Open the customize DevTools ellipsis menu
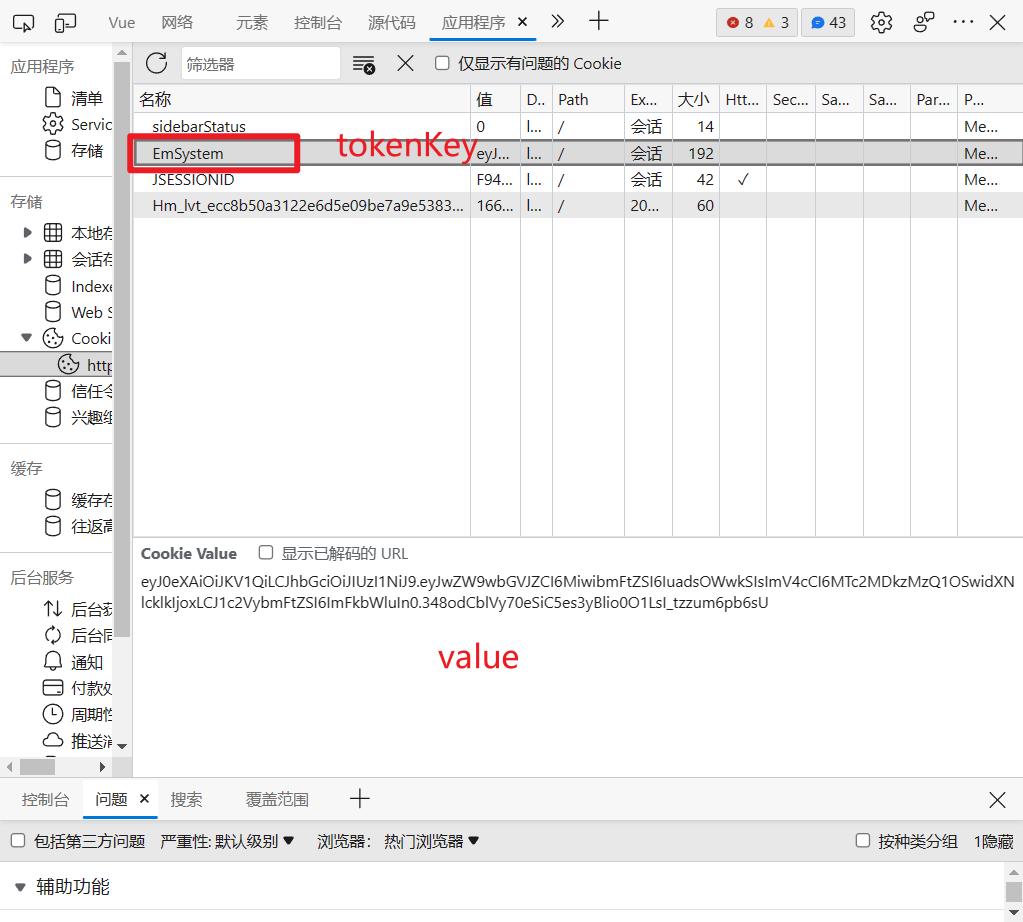Screen dimensions: 1023x922 click(963, 23)
